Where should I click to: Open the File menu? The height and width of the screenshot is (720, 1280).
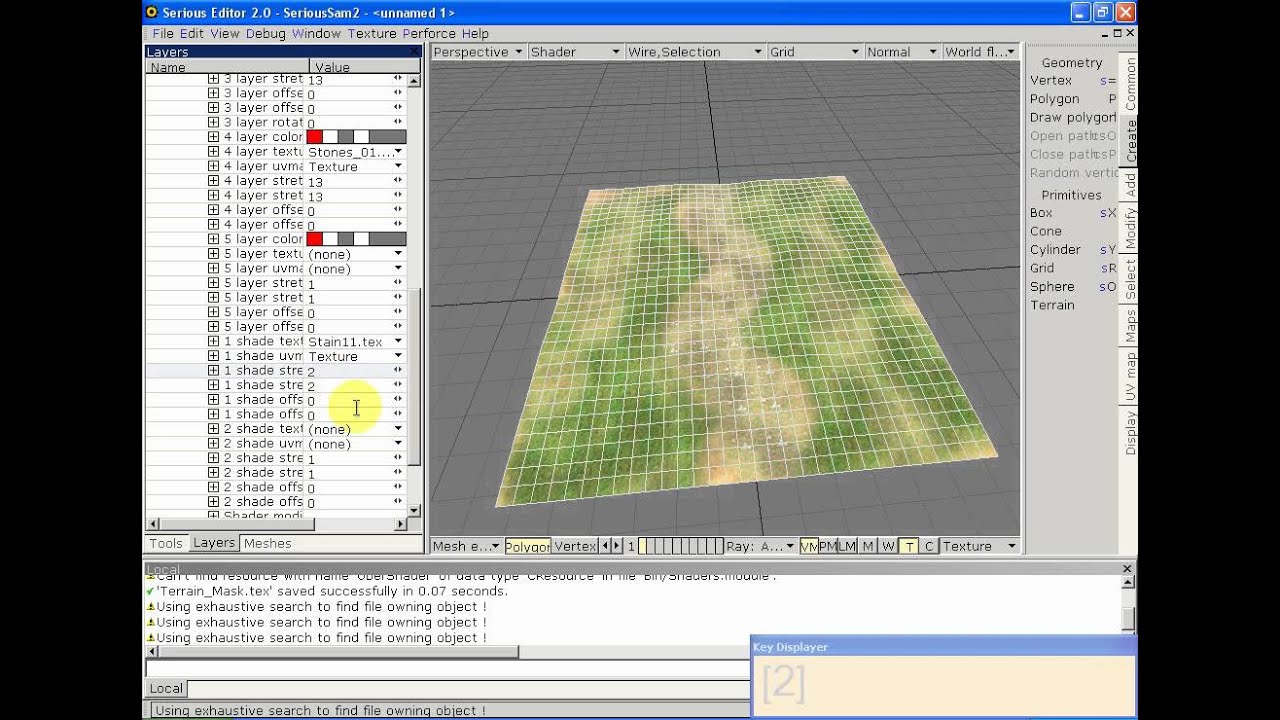tap(163, 33)
